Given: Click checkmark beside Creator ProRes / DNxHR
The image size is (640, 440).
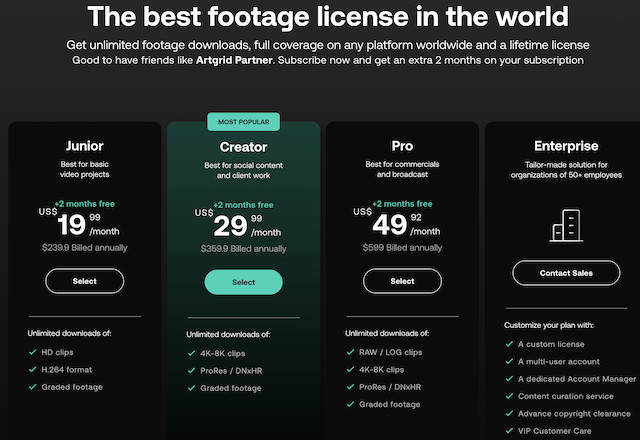Looking at the screenshot, I should click(191, 371).
